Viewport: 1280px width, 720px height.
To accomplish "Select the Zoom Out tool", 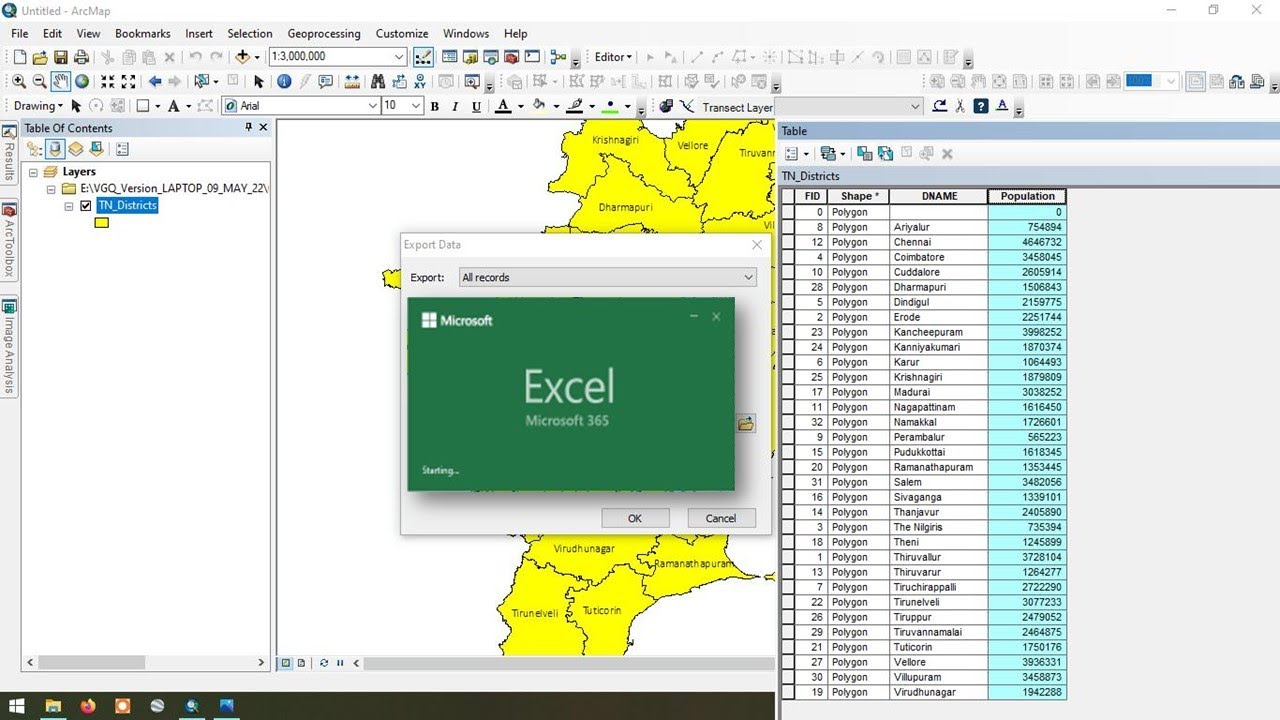I will click(39, 81).
